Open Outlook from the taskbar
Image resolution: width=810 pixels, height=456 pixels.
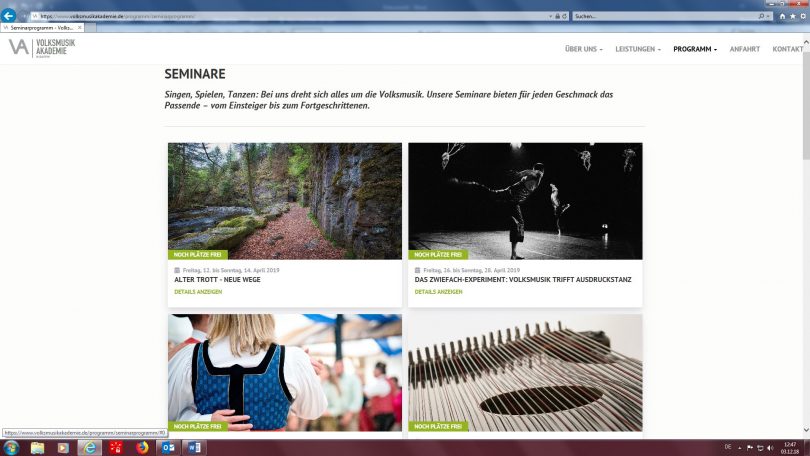168,447
